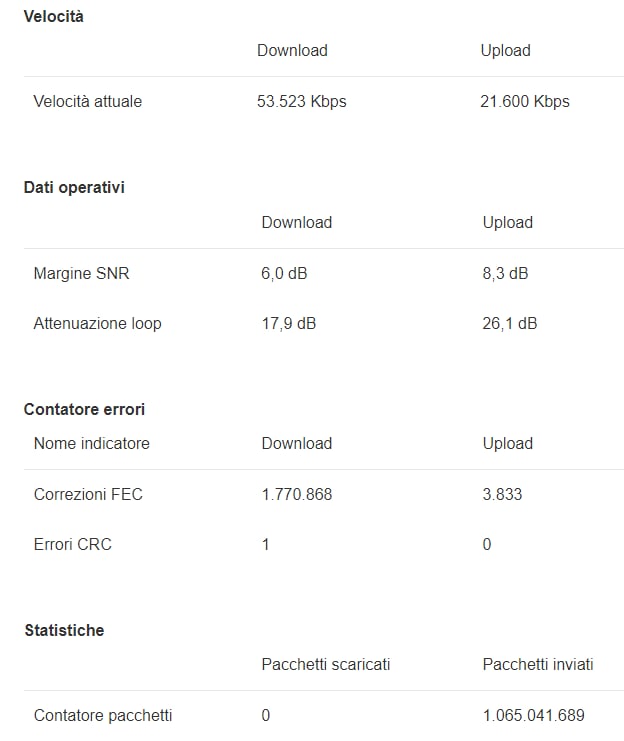Click the Velocità section heading
Image resolution: width=624 pixels, height=741 pixels.
53,17
